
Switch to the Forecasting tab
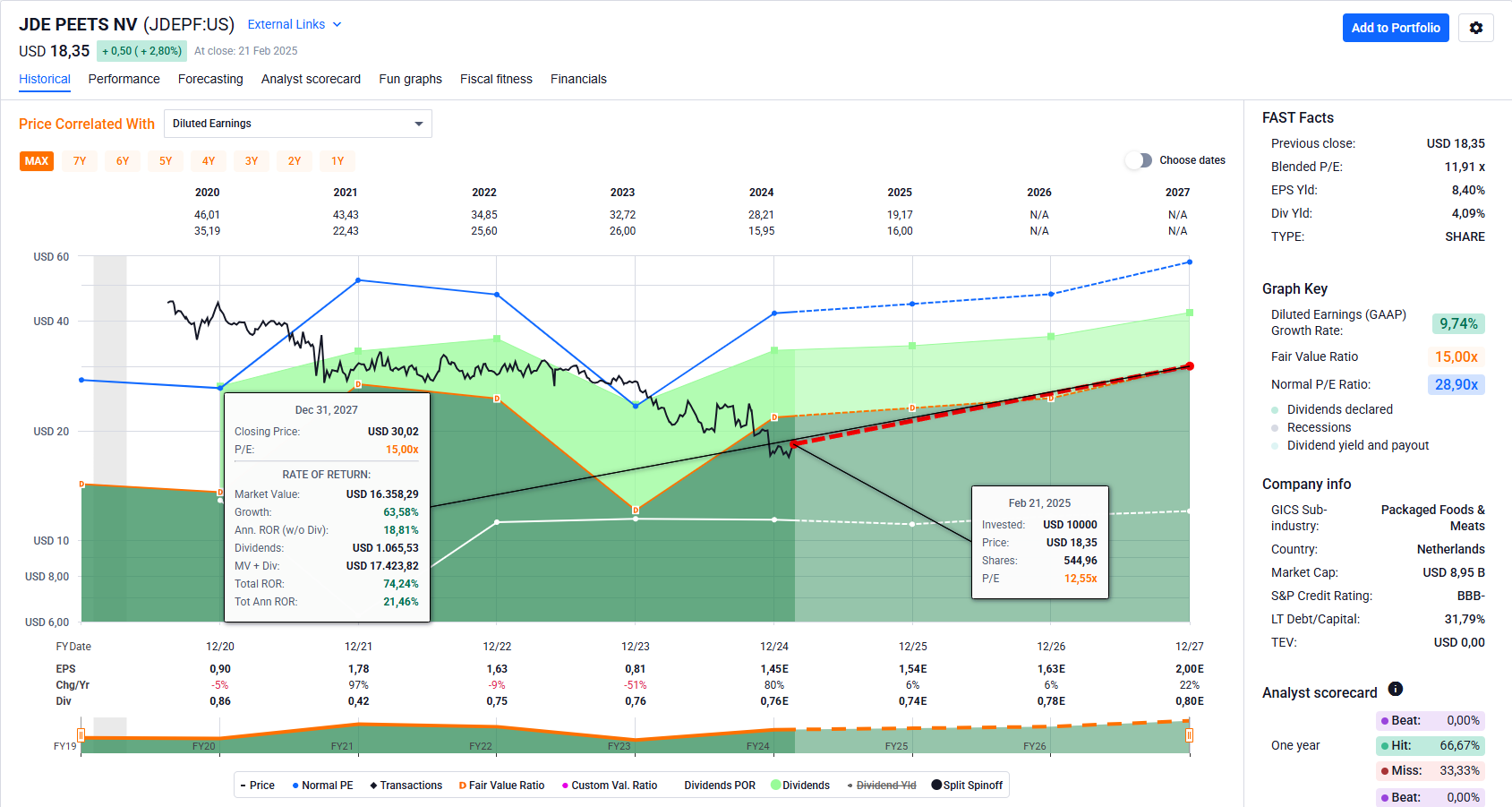tap(210, 79)
